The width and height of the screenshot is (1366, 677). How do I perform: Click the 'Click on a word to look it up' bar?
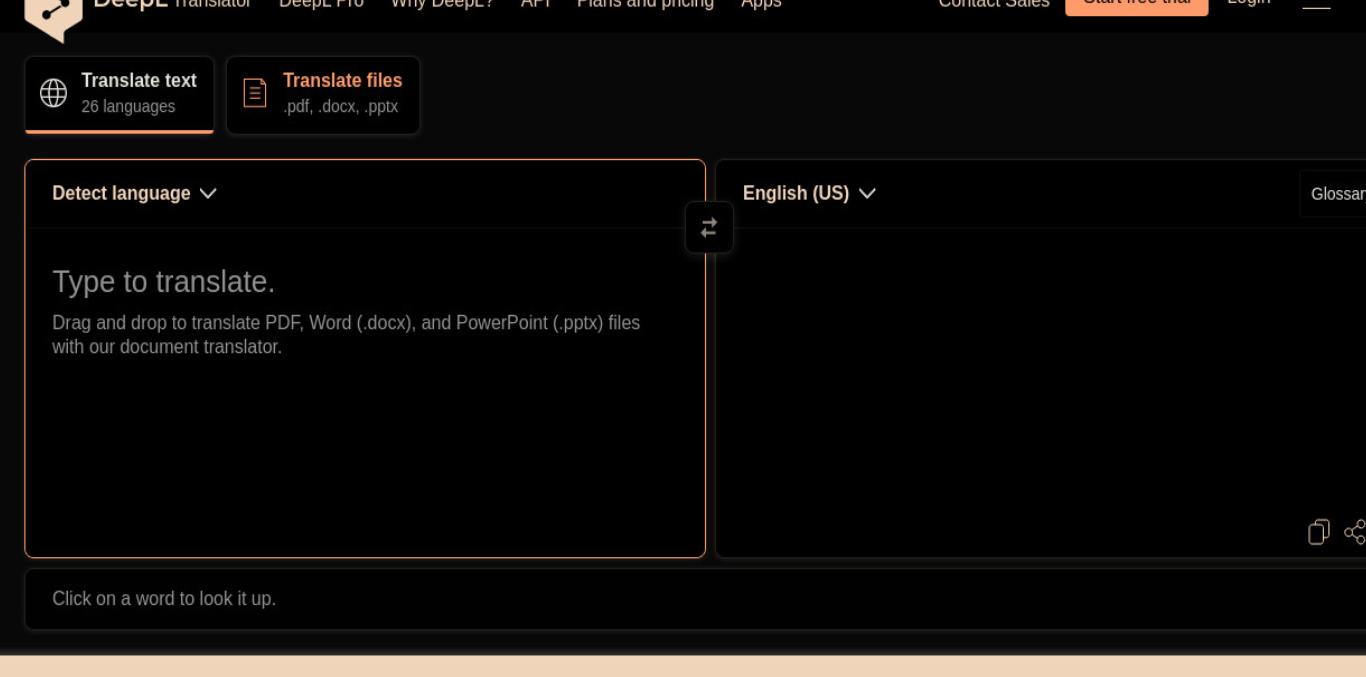coord(695,599)
